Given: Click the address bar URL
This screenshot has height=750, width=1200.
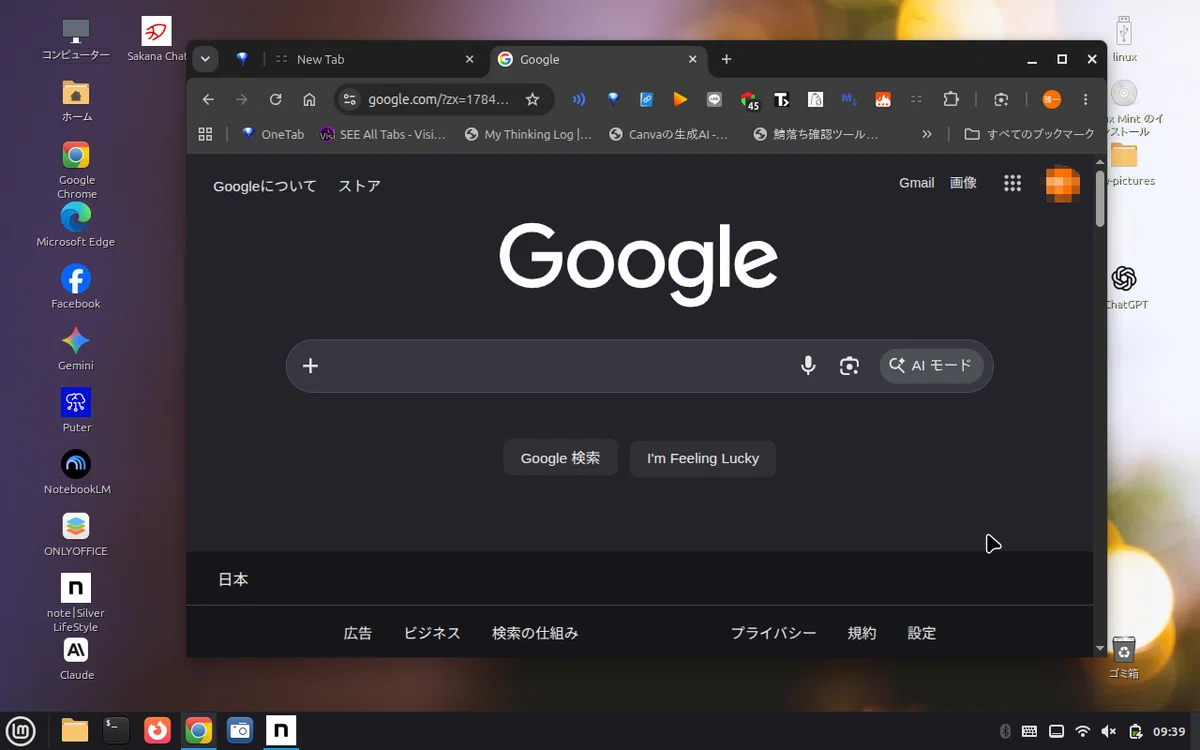Looking at the screenshot, I should pyautogui.click(x=438, y=99).
